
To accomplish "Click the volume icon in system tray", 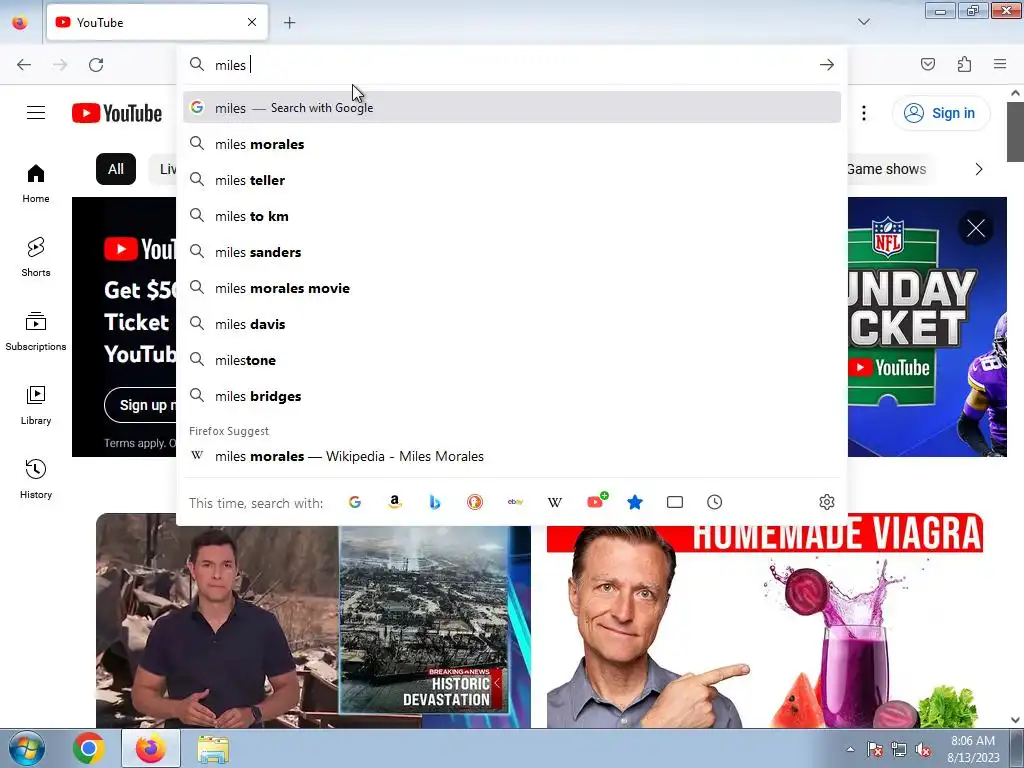I will pyautogui.click(x=923, y=750).
